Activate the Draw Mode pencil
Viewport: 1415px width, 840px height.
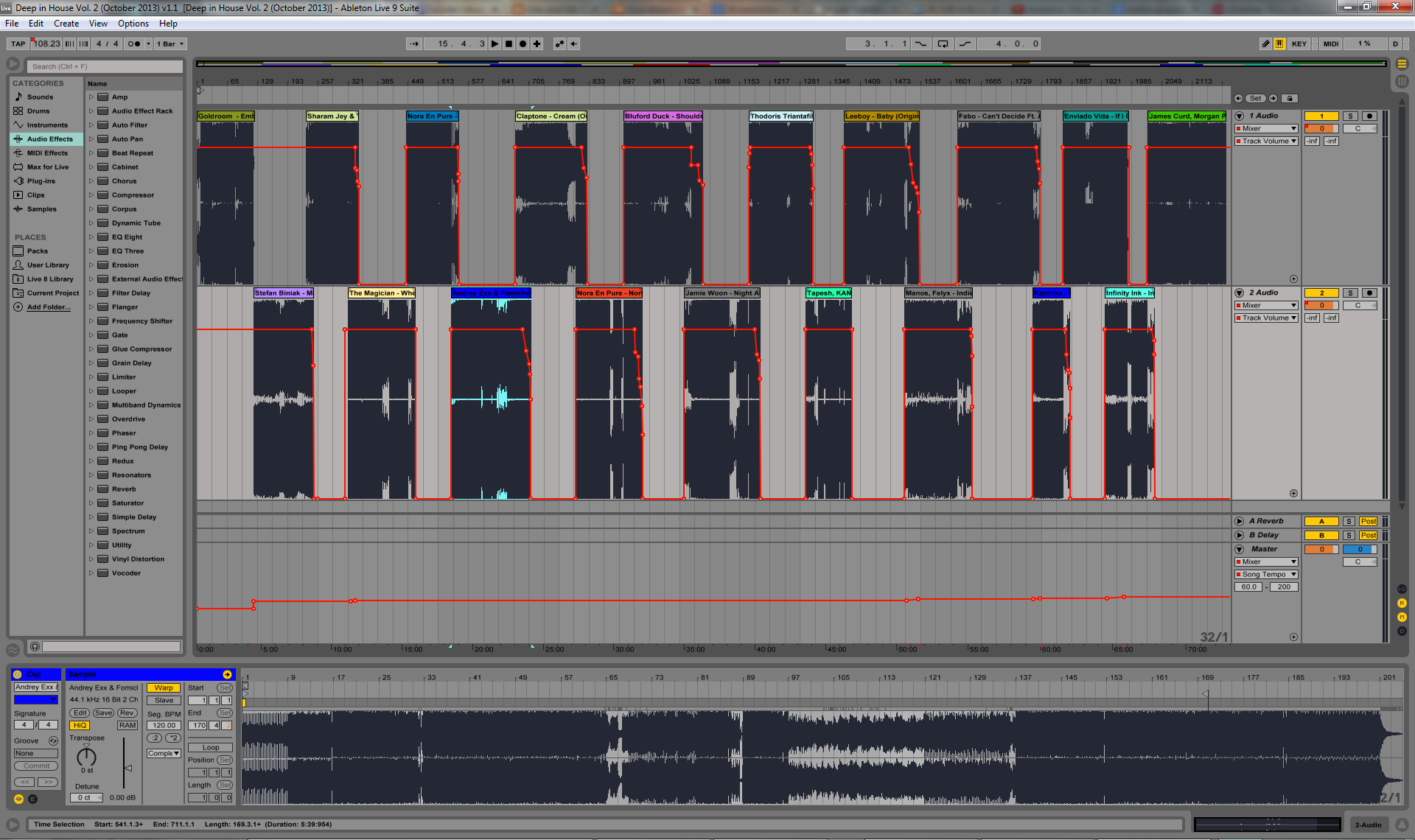pyautogui.click(x=1266, y=44)
